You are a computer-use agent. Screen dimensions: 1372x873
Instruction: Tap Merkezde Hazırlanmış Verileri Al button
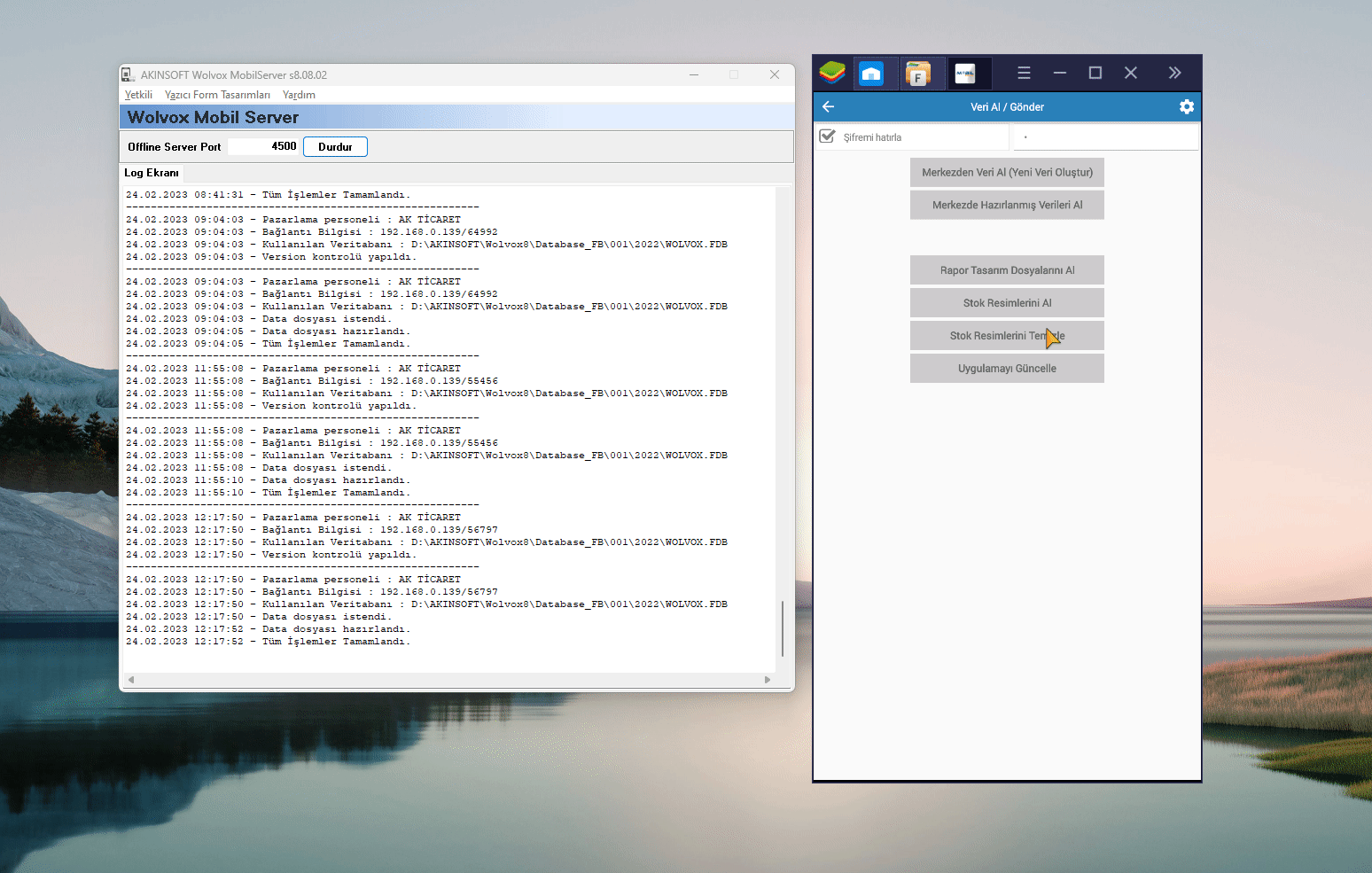(1007, 205)
